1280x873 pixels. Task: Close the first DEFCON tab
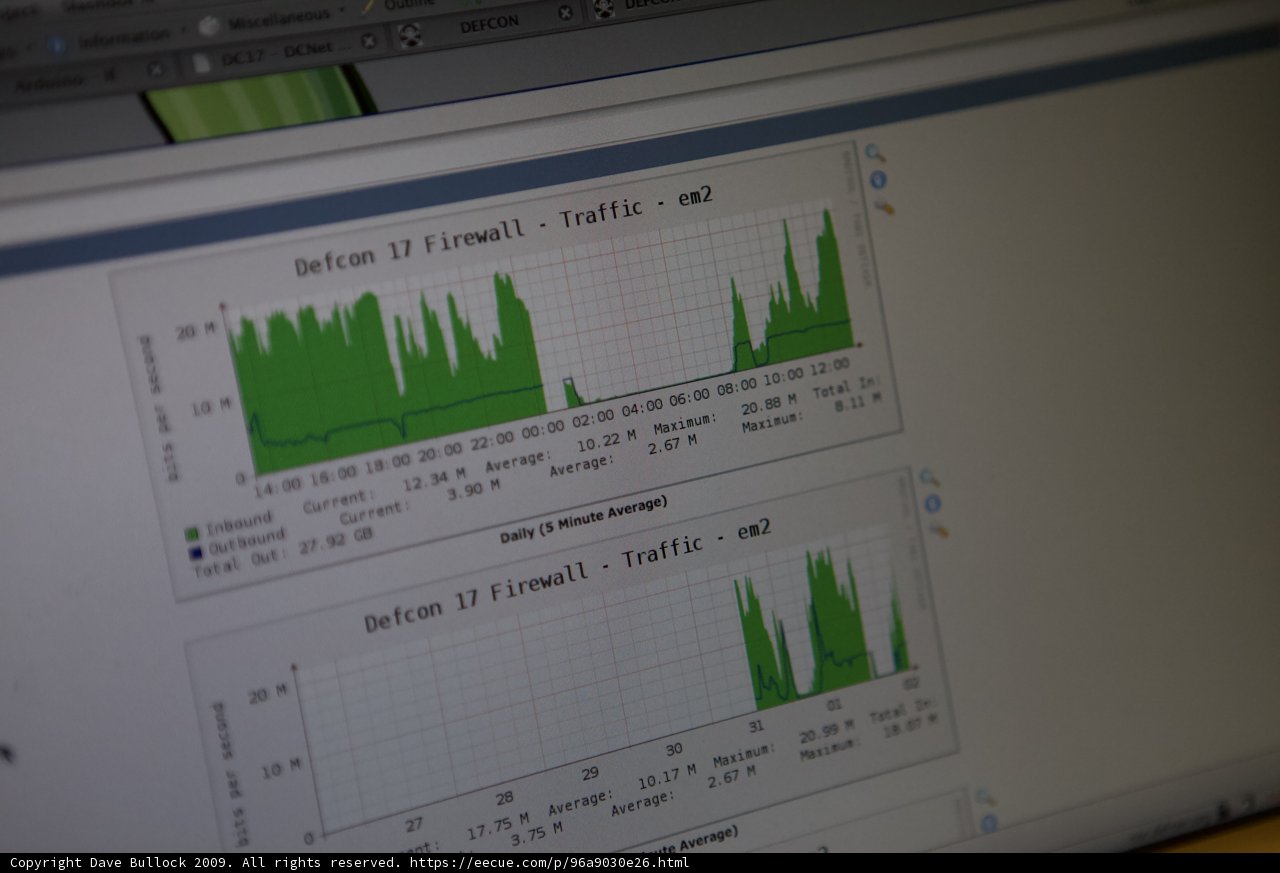coord(565,13)
